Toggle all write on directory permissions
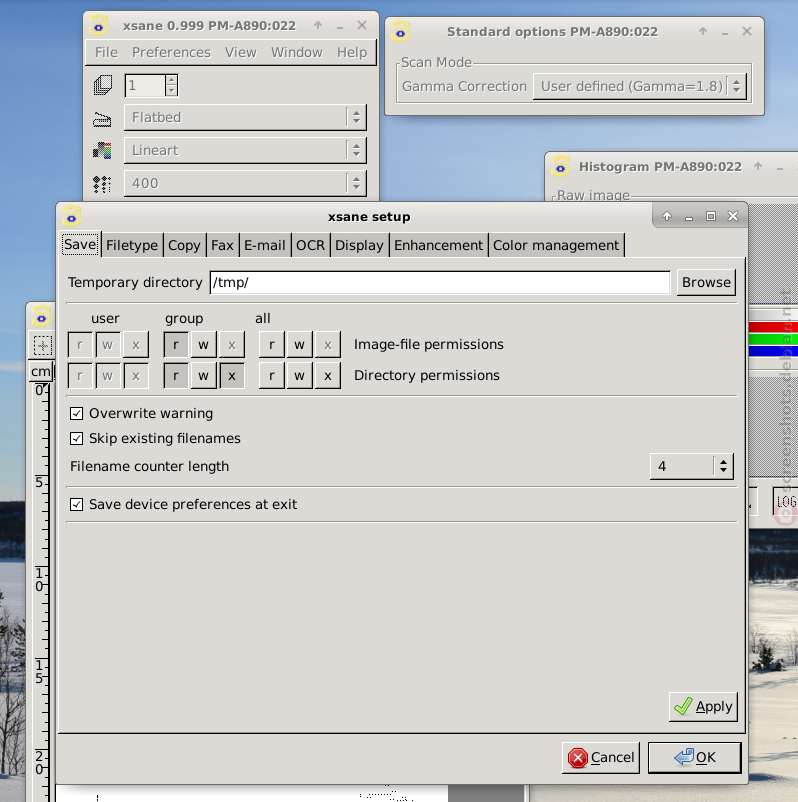Screen dimensions: 798x802 pos(299,376)
